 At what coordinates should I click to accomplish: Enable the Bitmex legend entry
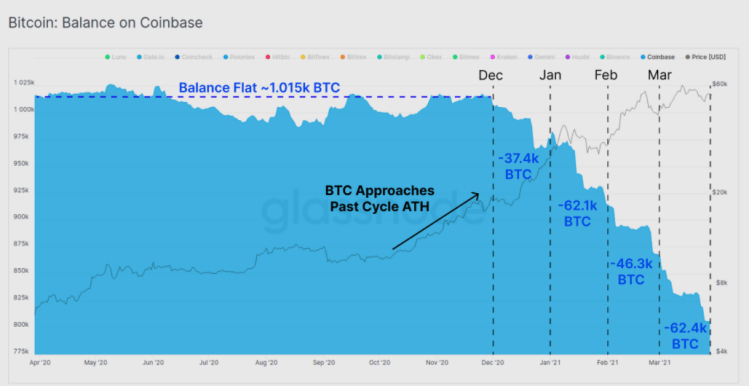[x=467, y=57]
